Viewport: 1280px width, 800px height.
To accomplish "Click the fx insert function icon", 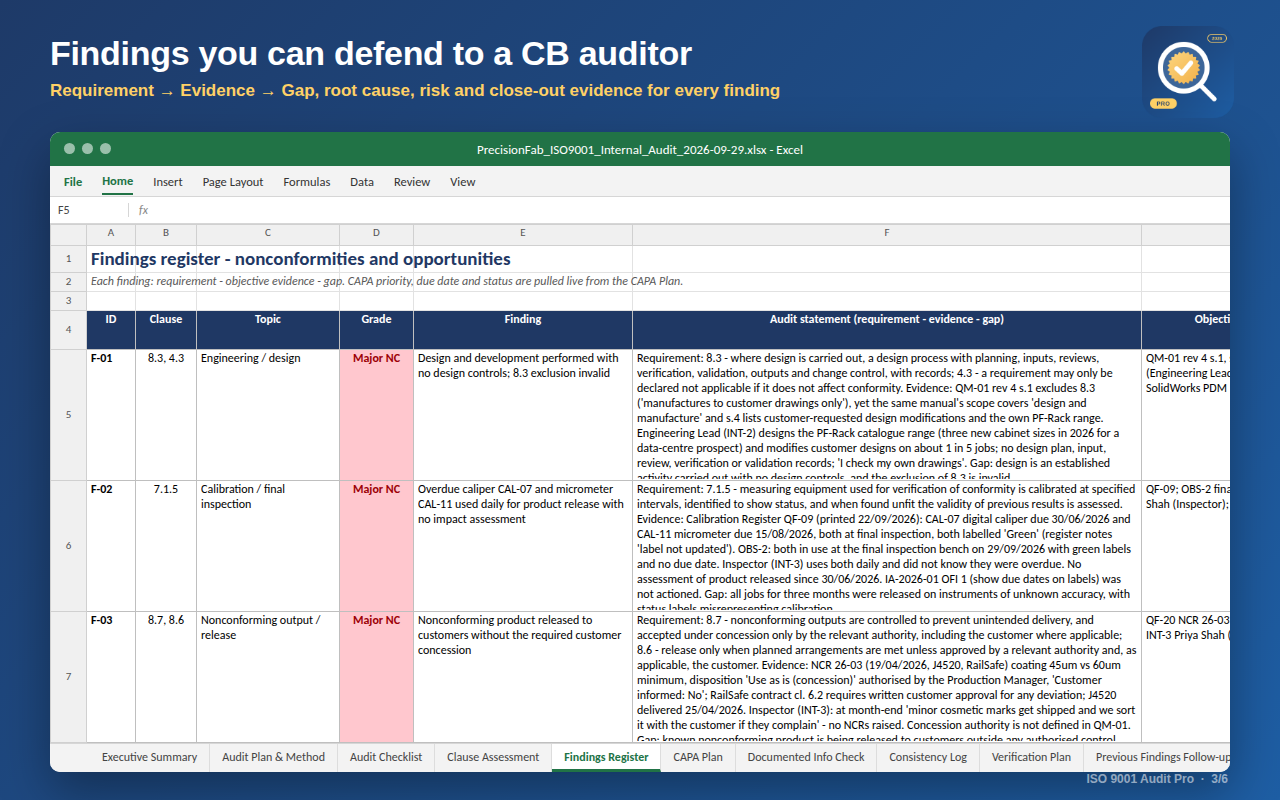I will tap(143, 210).
